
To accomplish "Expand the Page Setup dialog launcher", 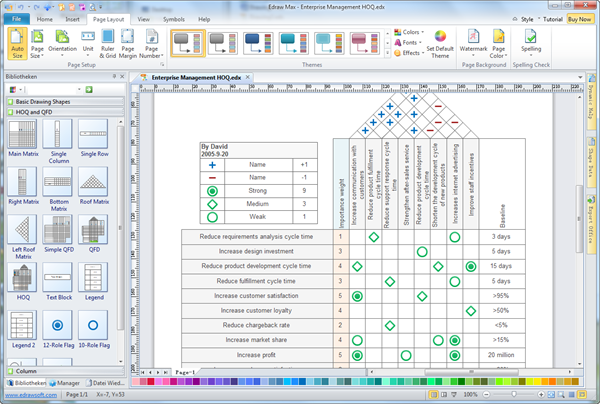I will (x=162, y=65).
